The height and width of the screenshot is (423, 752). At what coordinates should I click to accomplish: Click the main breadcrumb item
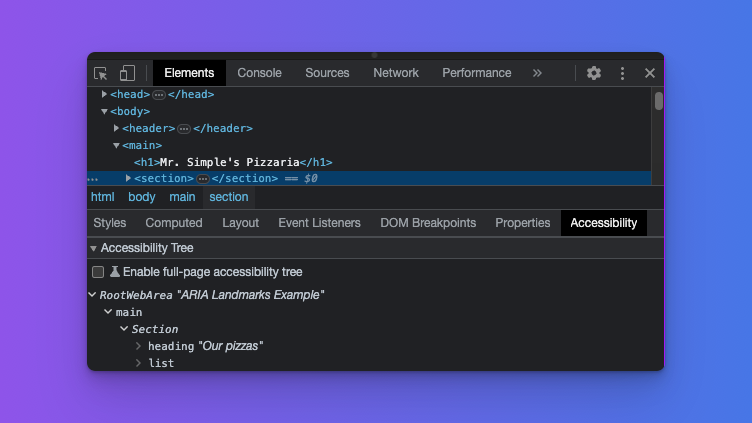[x=182, y=197]
